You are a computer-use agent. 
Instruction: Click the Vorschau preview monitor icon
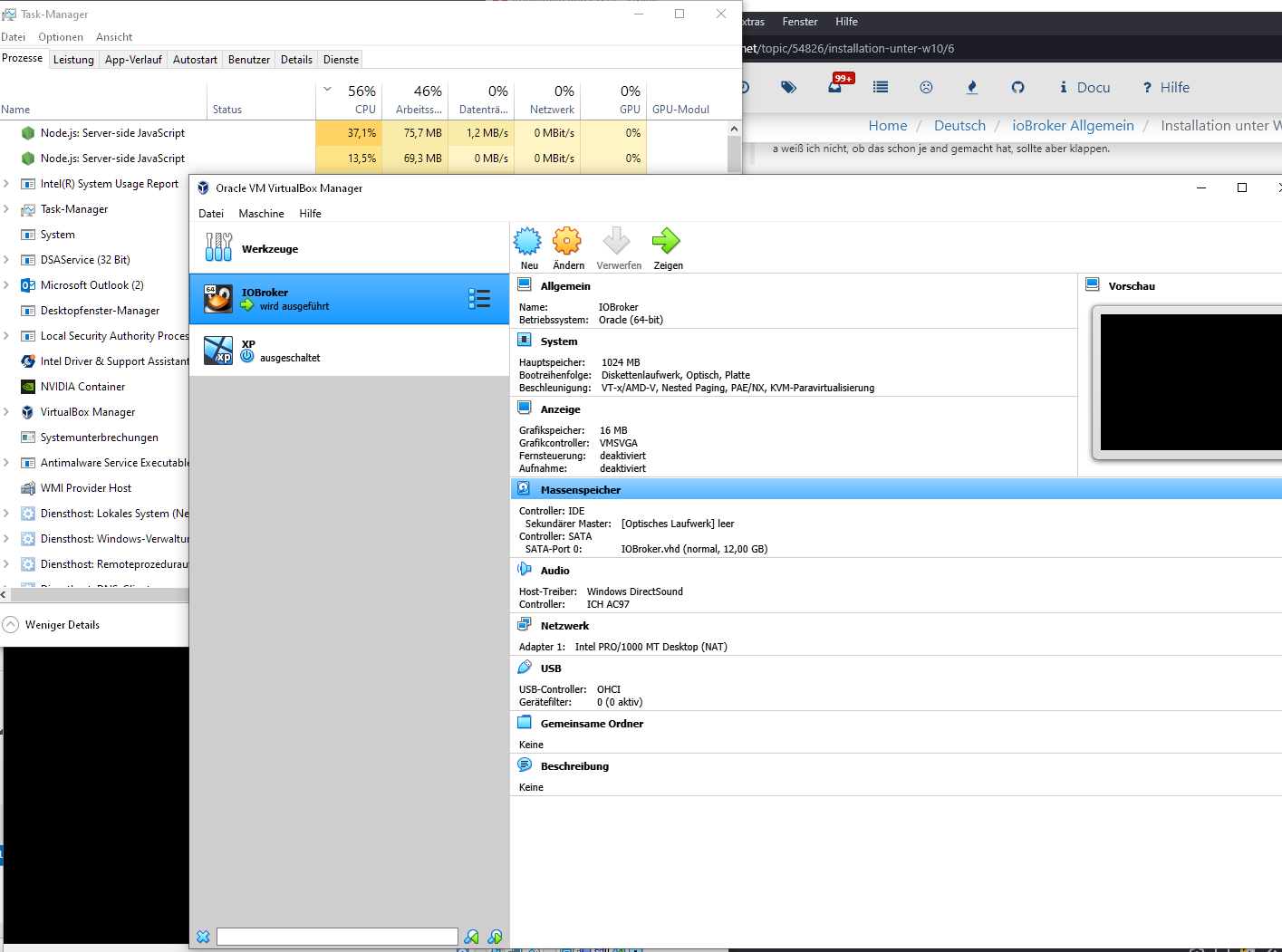pos(1093,284)
